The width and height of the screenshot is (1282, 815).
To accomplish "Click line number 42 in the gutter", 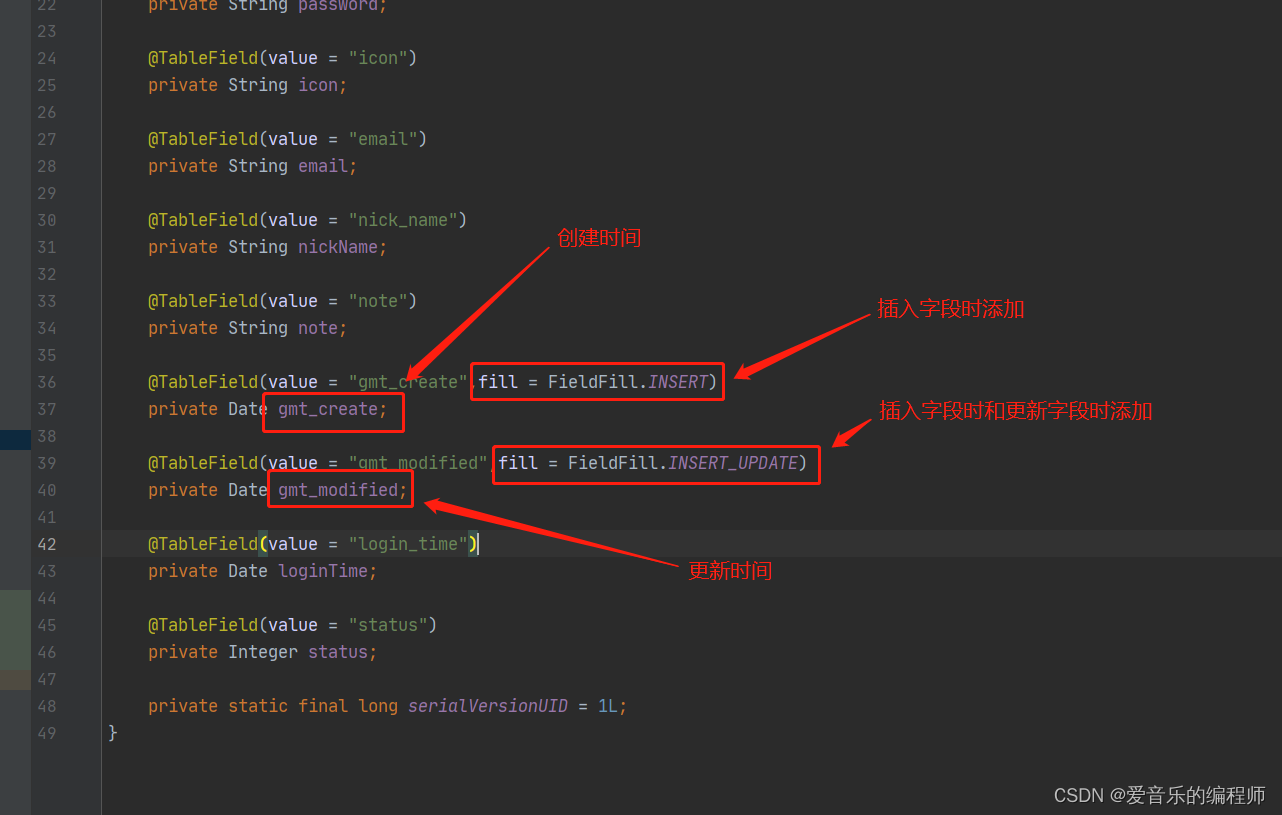I will coord(47,544).
